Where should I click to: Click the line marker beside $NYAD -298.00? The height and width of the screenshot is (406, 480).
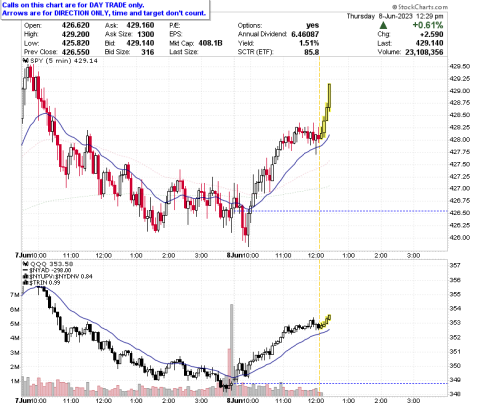[x=25, y=270]
